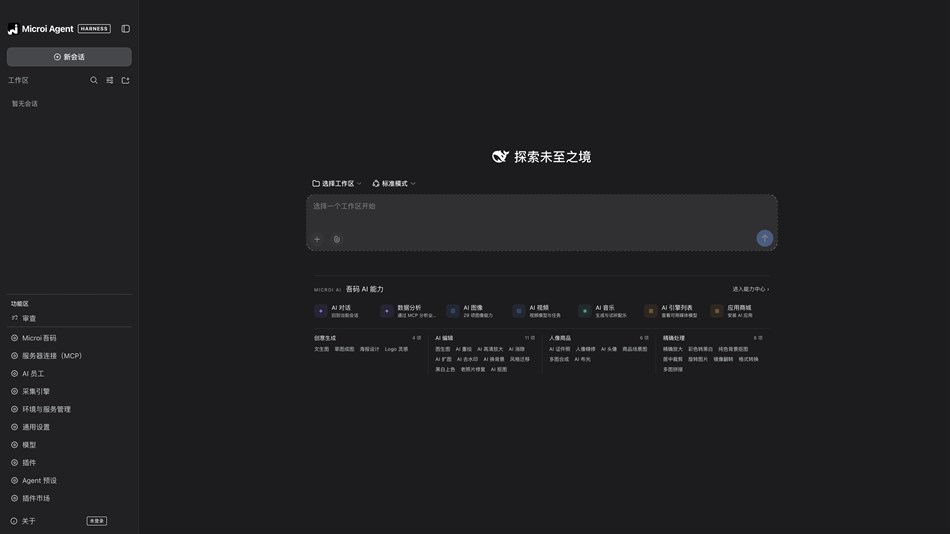This screenshot has height=534, width=950.
Task: Select 文生图 under 创意生成
Action: coord(321,349)
